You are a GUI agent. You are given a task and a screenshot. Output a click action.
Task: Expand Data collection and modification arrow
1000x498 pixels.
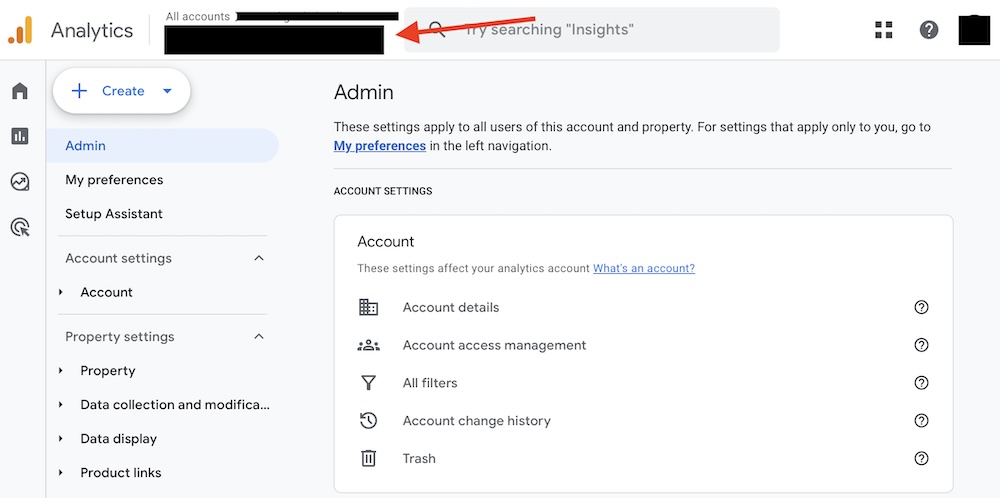click(61, 404)
